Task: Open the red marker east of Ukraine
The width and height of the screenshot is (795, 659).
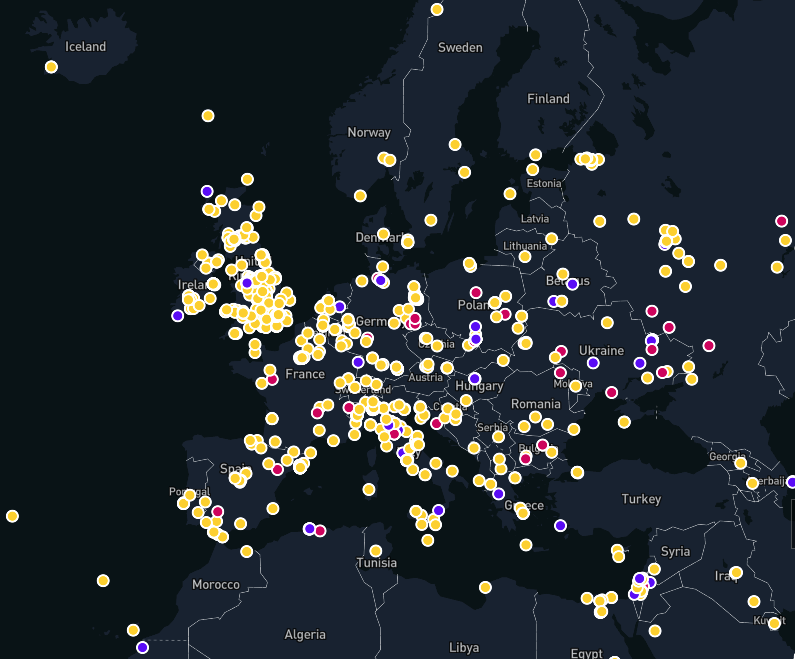Action: click(709, 345)
